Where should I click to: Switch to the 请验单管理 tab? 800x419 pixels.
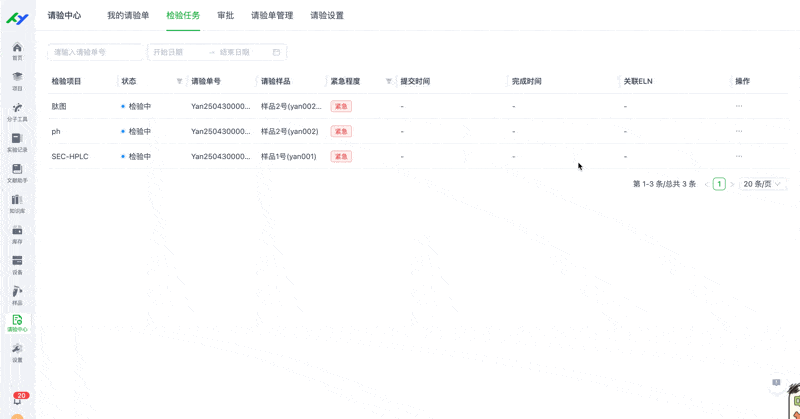[x=272, y=15]
